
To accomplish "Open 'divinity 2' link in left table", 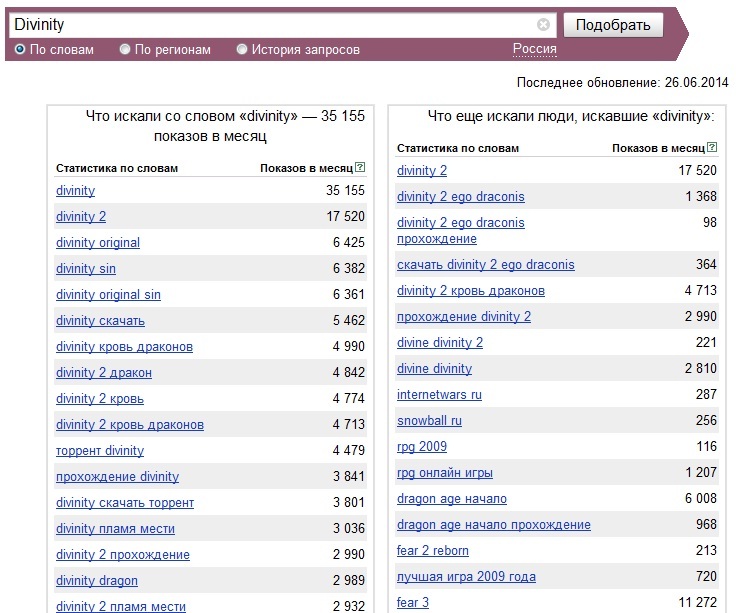I will tap(81, 216).
